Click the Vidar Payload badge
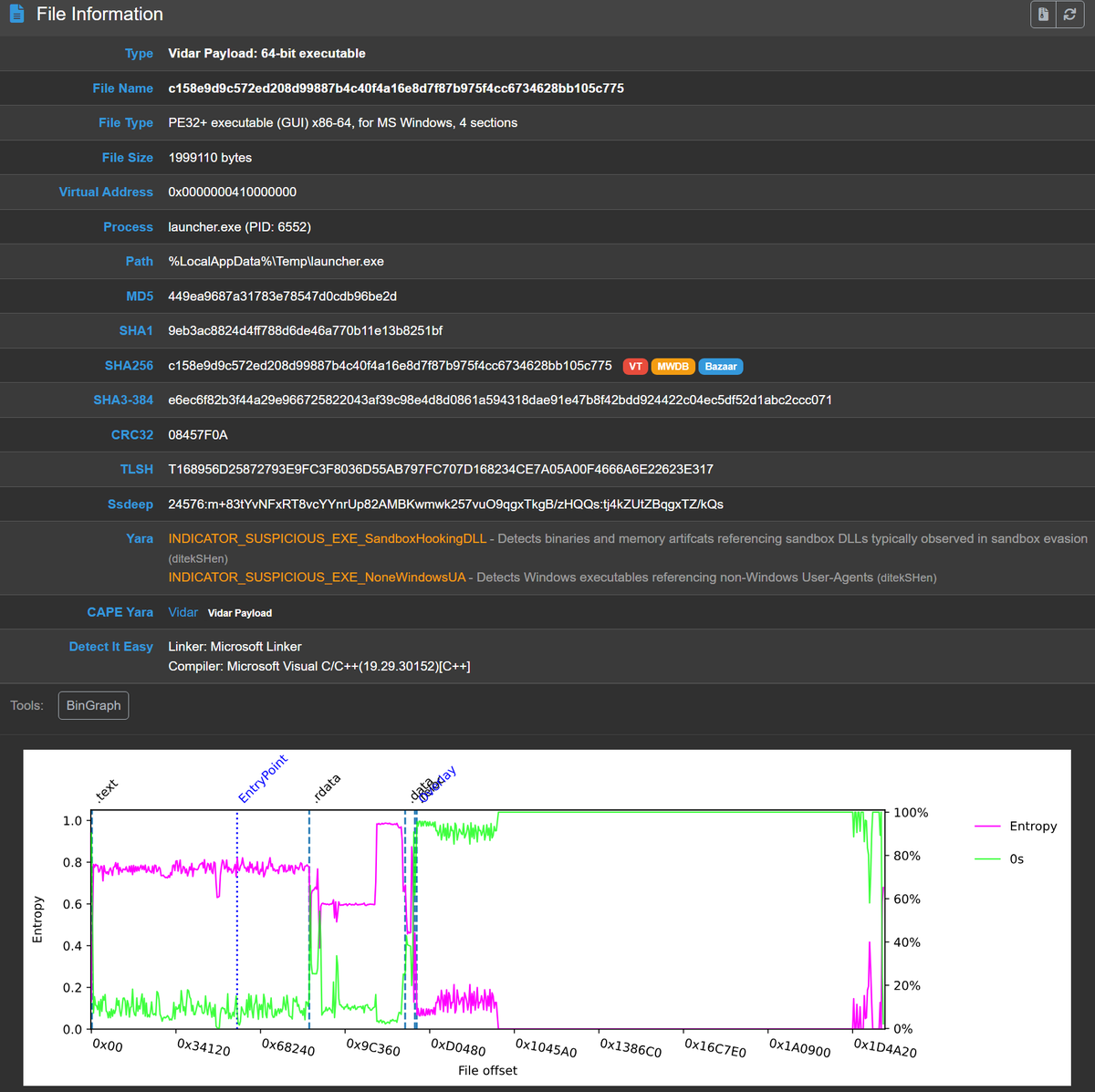Viewport: 1095px width, 1092px height. pyautogui.click(x=240, y=613)
